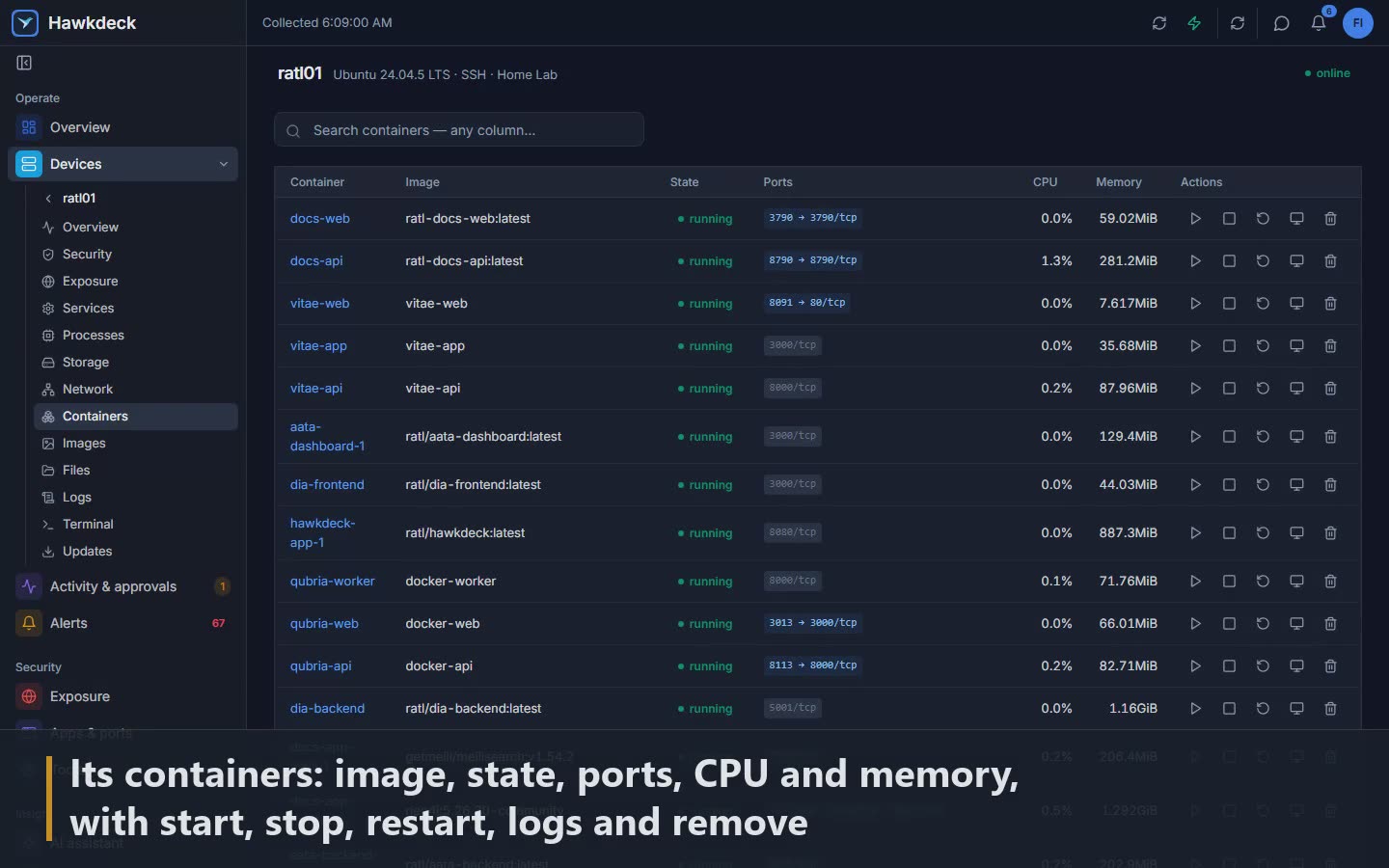1389x868 pixels.
Task: Click the CPU column header
Action: (1046, 182)
